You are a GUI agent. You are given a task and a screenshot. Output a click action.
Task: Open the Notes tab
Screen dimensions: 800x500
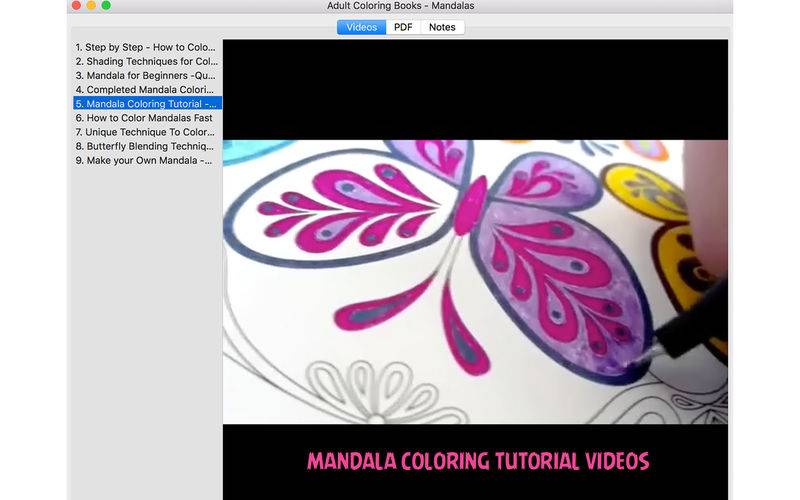tap(442, 27)
